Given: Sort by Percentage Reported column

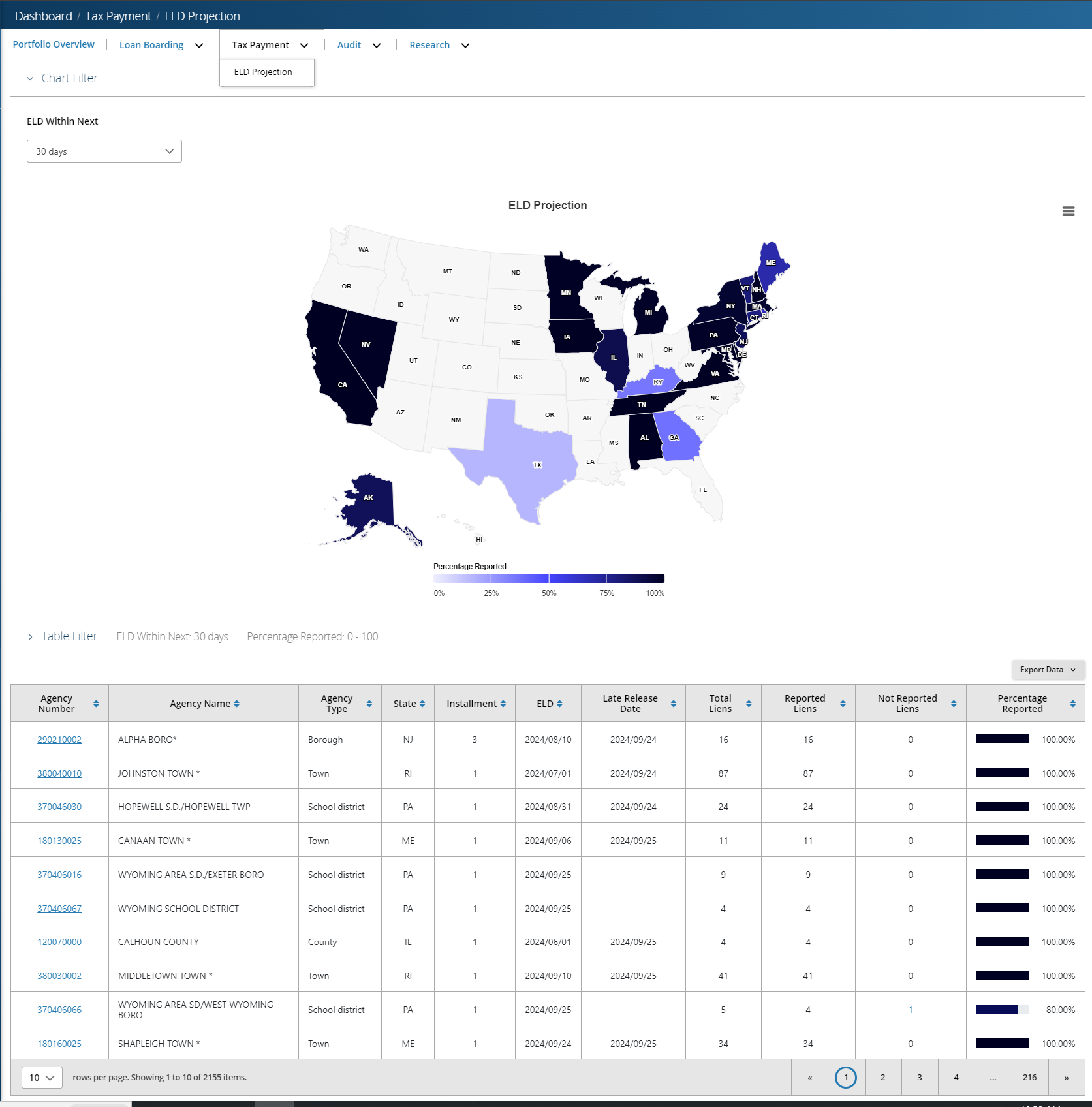Looking at the screenshot, I should pyautogui.click(x=1072, y=703).
